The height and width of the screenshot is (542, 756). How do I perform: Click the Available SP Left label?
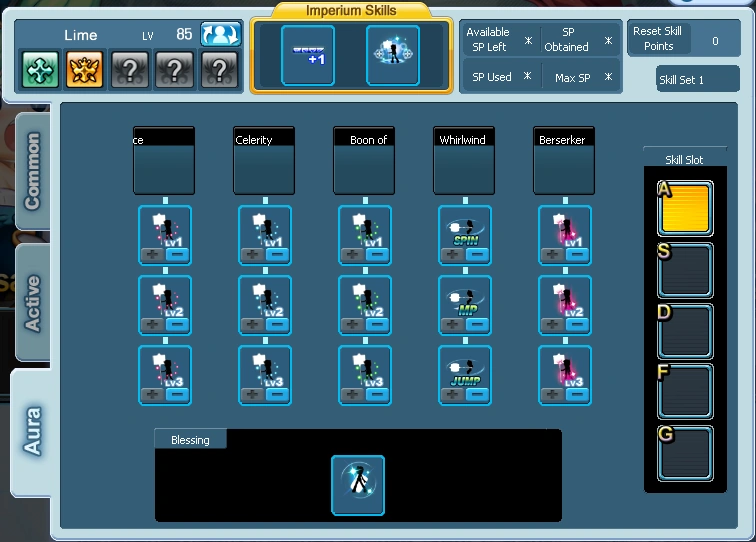click(488, 39)
